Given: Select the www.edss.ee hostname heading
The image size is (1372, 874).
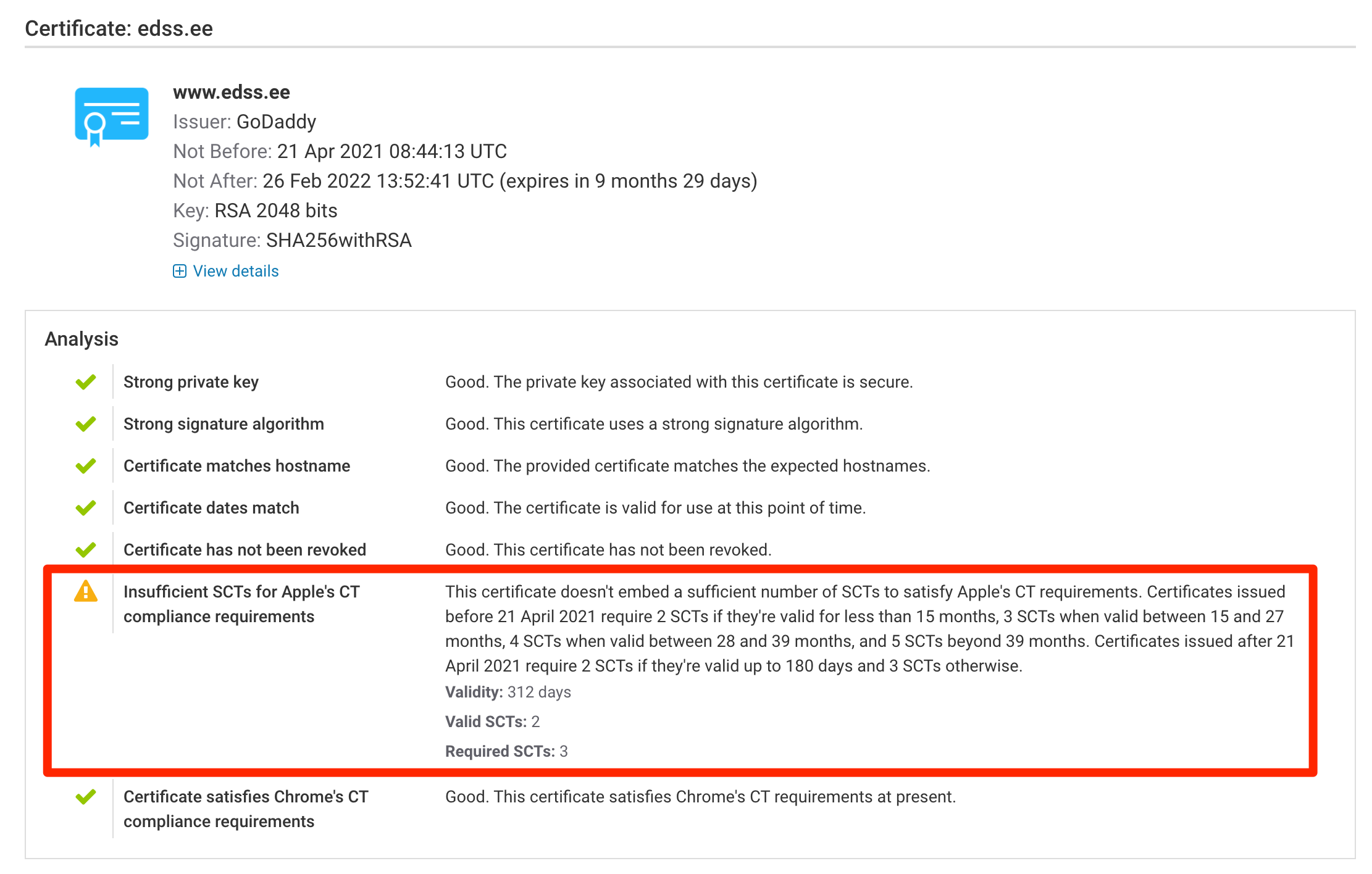Looking at the screenshot, I should pos(232,92).
